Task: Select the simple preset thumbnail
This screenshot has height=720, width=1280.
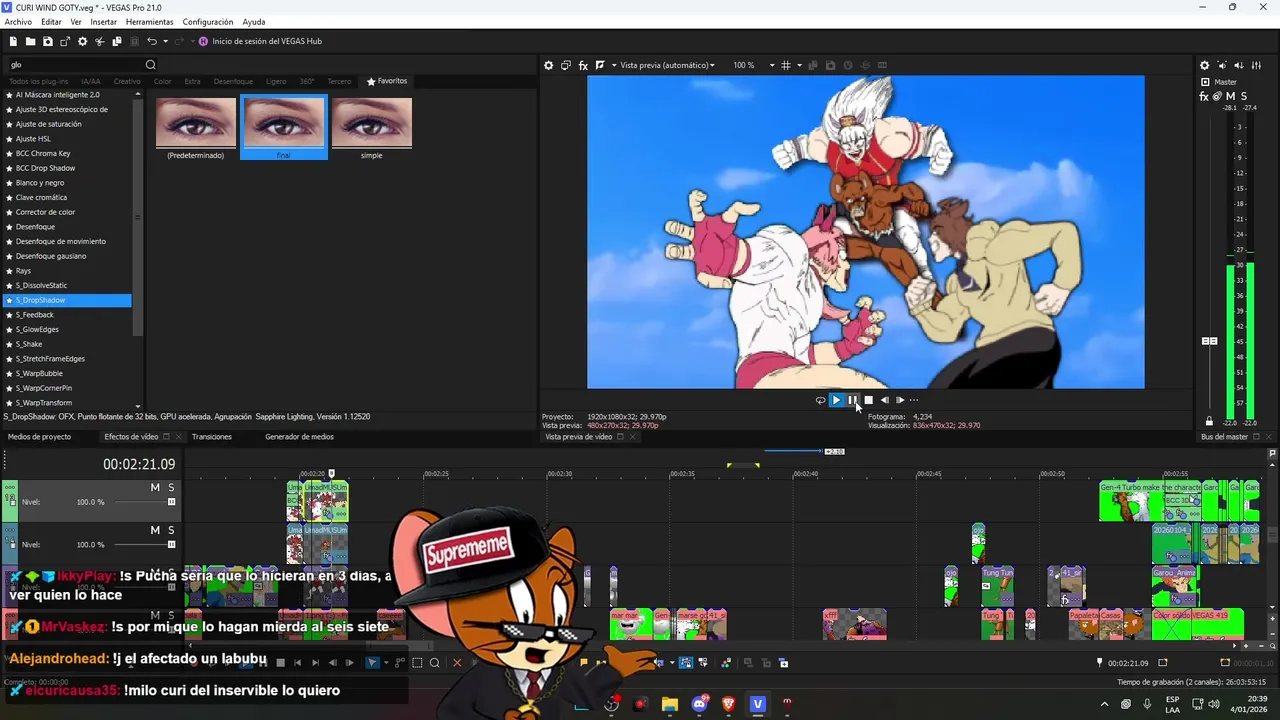Action: [371, 128]
